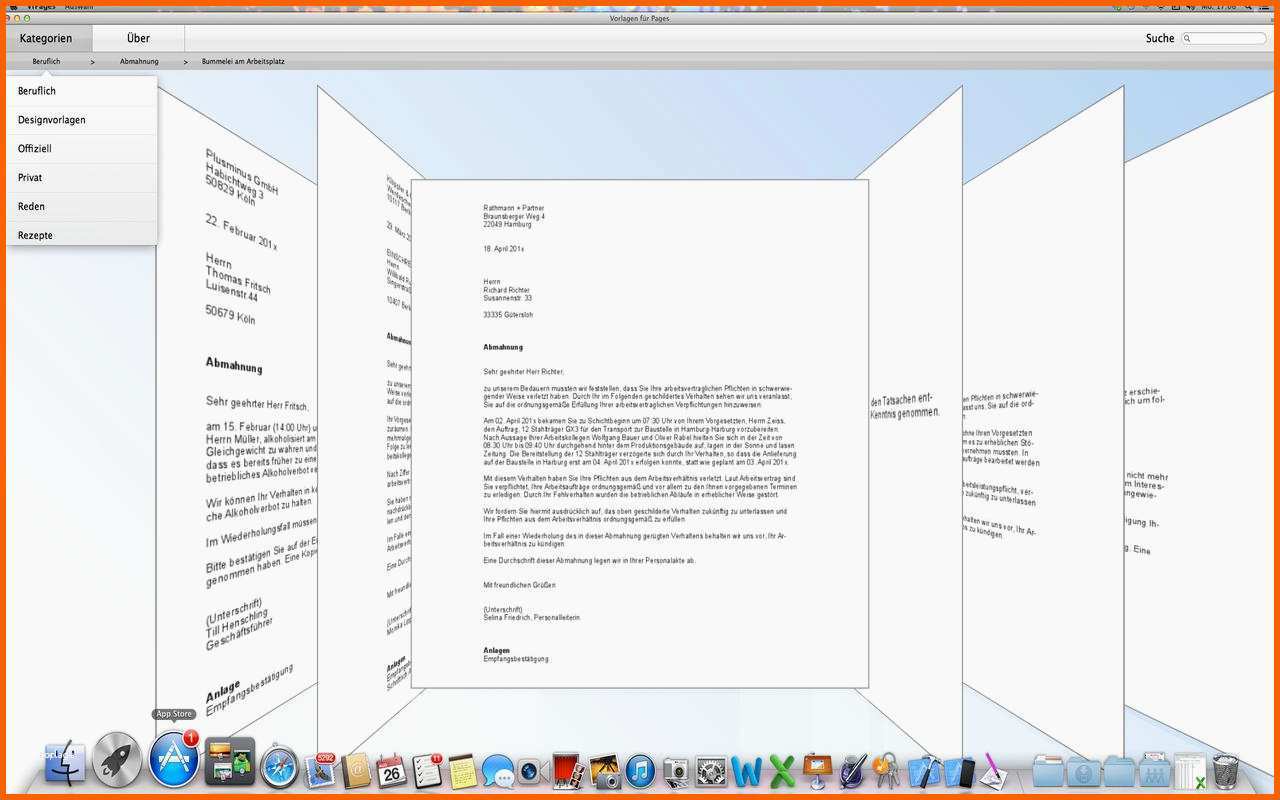Select the Offiziell category
Image resolution: width=1280 pixels, height=800 pixels.
35,149
